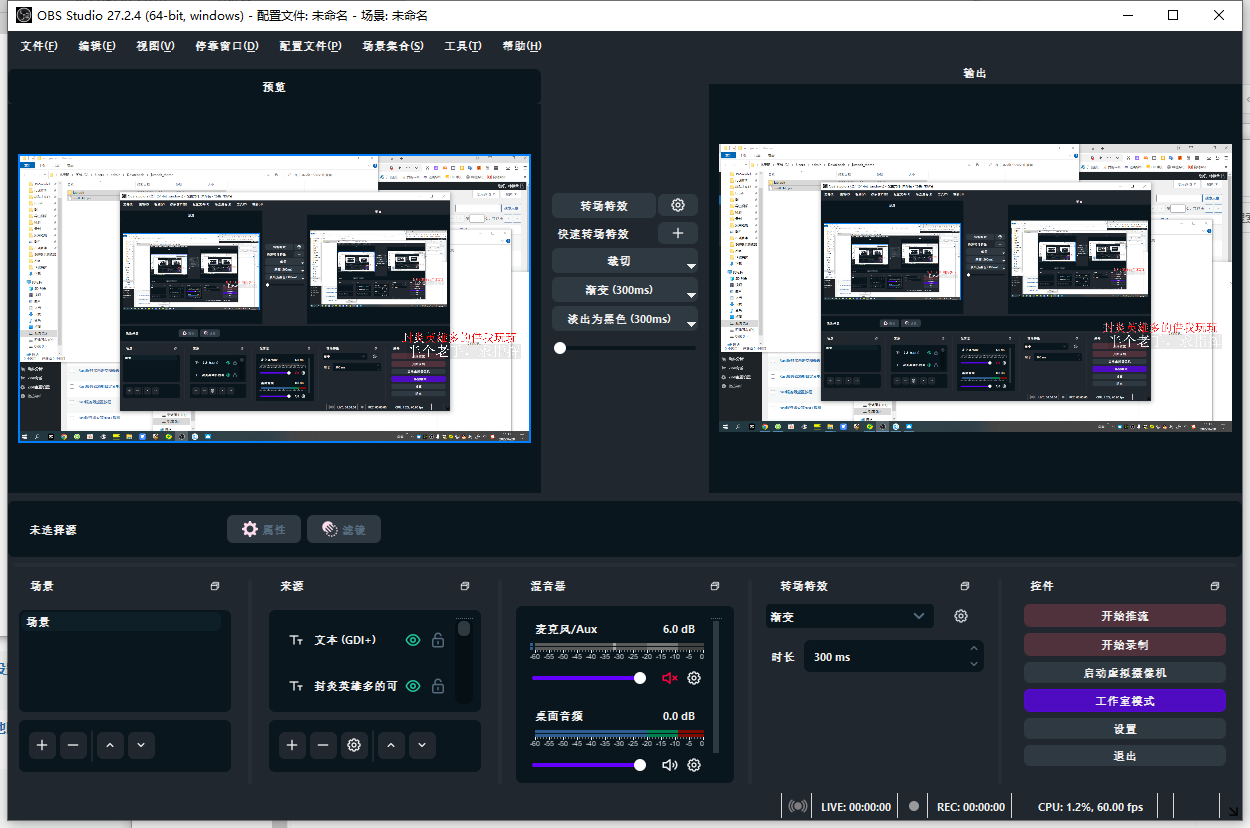The height and width of the screenshot is (828, 1250).
Task: Move the scene up in the list
Action: [110, 745]
